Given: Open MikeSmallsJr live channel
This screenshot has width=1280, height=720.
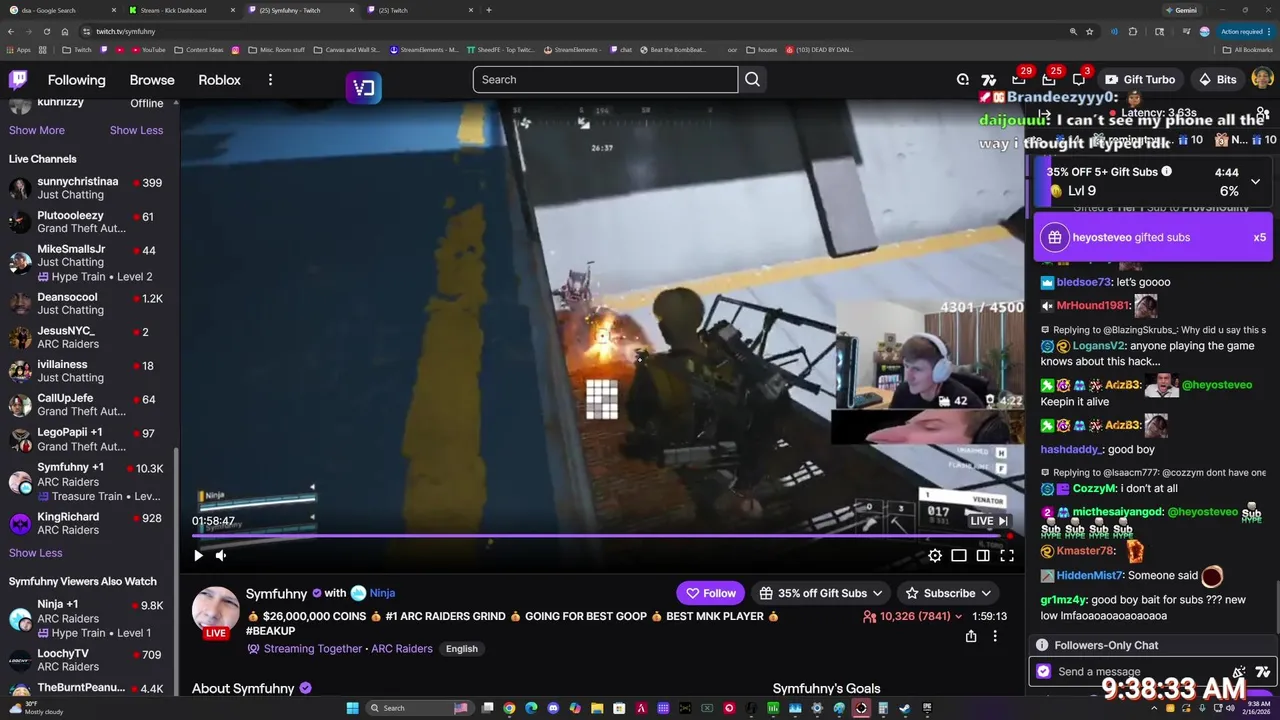Looking at the screenshot, I should [88, 262].
